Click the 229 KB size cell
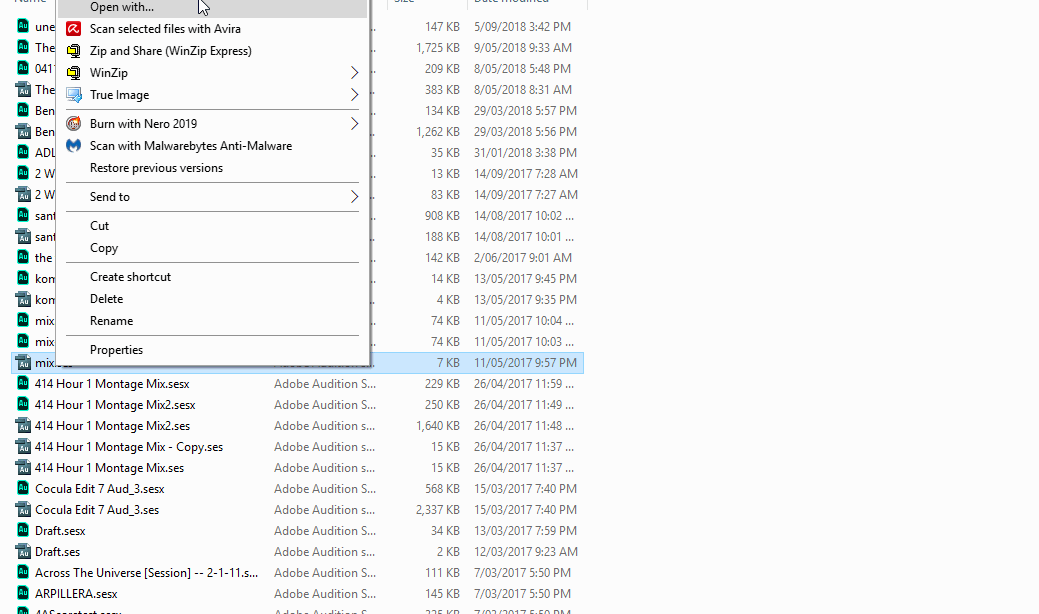 [442, 384]
